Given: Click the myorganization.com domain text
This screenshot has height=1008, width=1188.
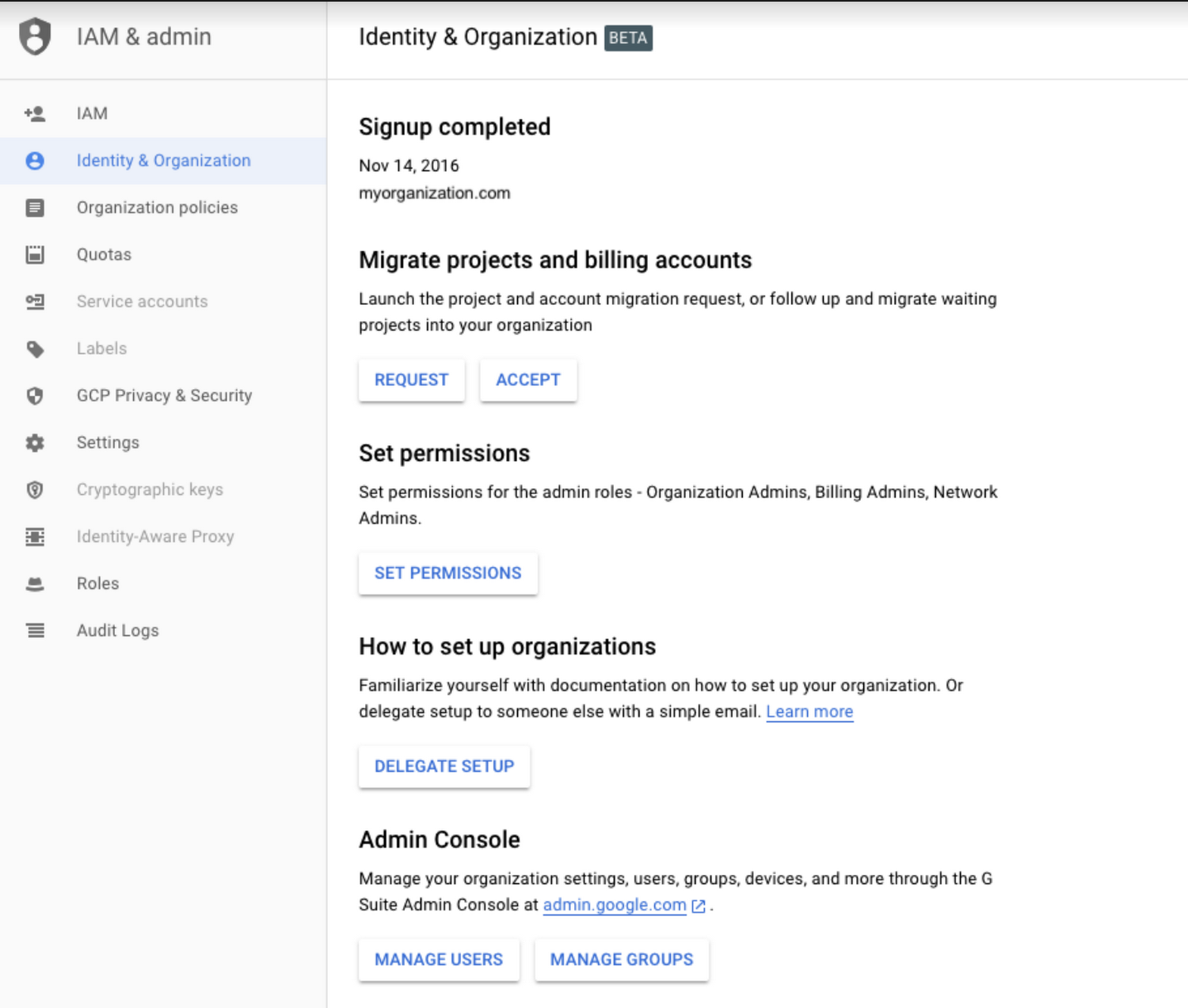Looking at the screenshot, I should point(435,193).
